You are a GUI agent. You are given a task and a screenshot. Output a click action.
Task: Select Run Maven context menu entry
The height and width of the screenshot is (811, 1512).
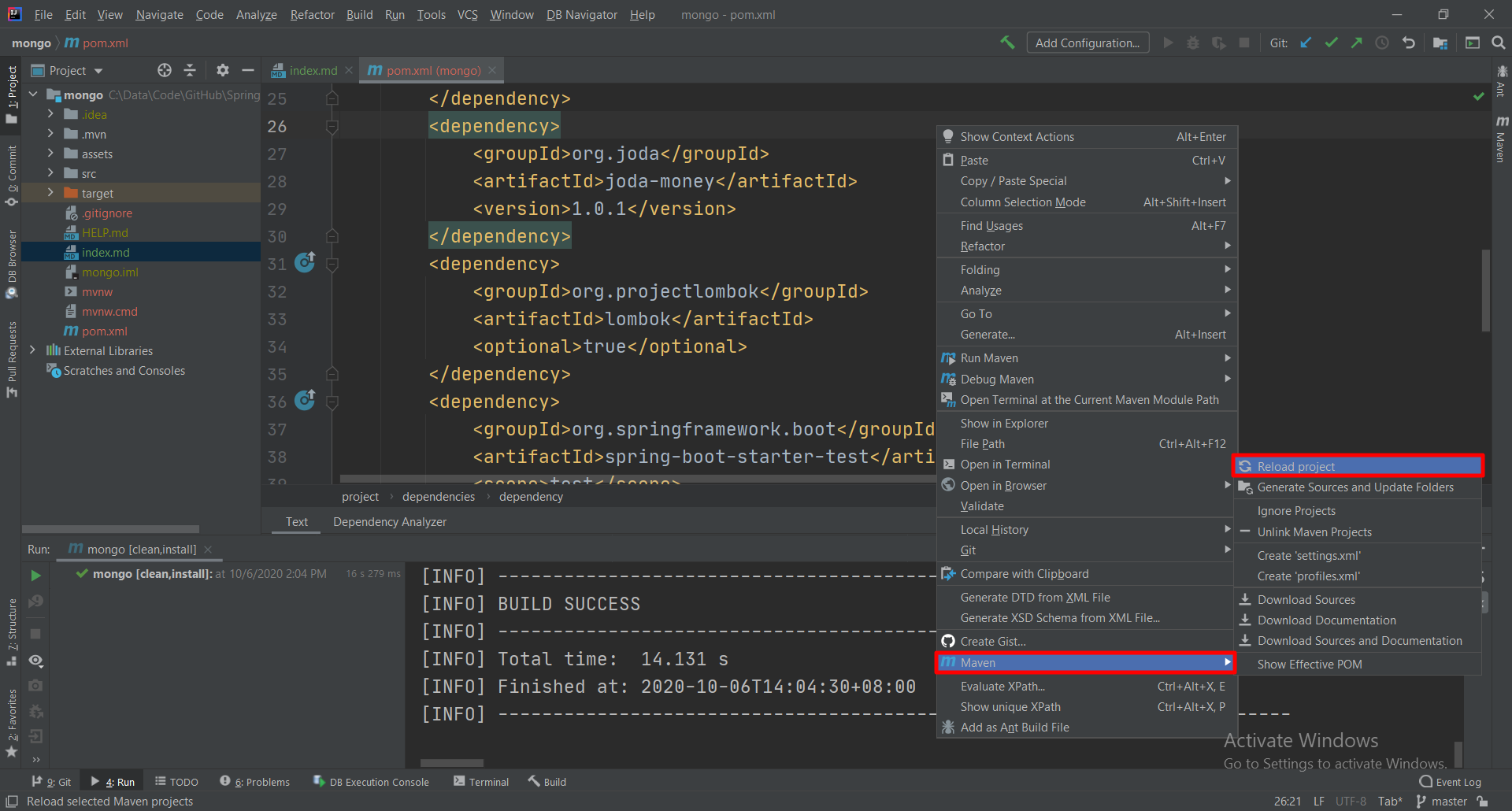[x=1086, y=358]
